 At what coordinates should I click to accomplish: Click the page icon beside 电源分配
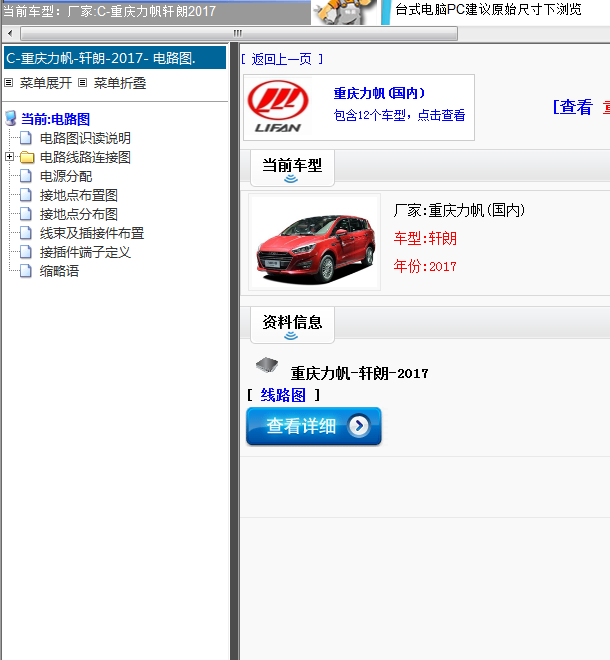(x=27, y=176)
